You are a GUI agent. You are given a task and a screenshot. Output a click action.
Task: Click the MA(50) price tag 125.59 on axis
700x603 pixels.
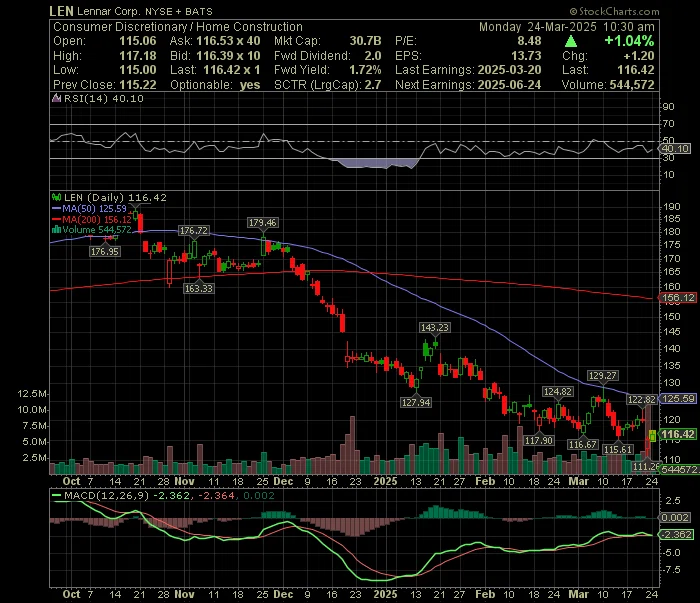click(x=678, y=399)
